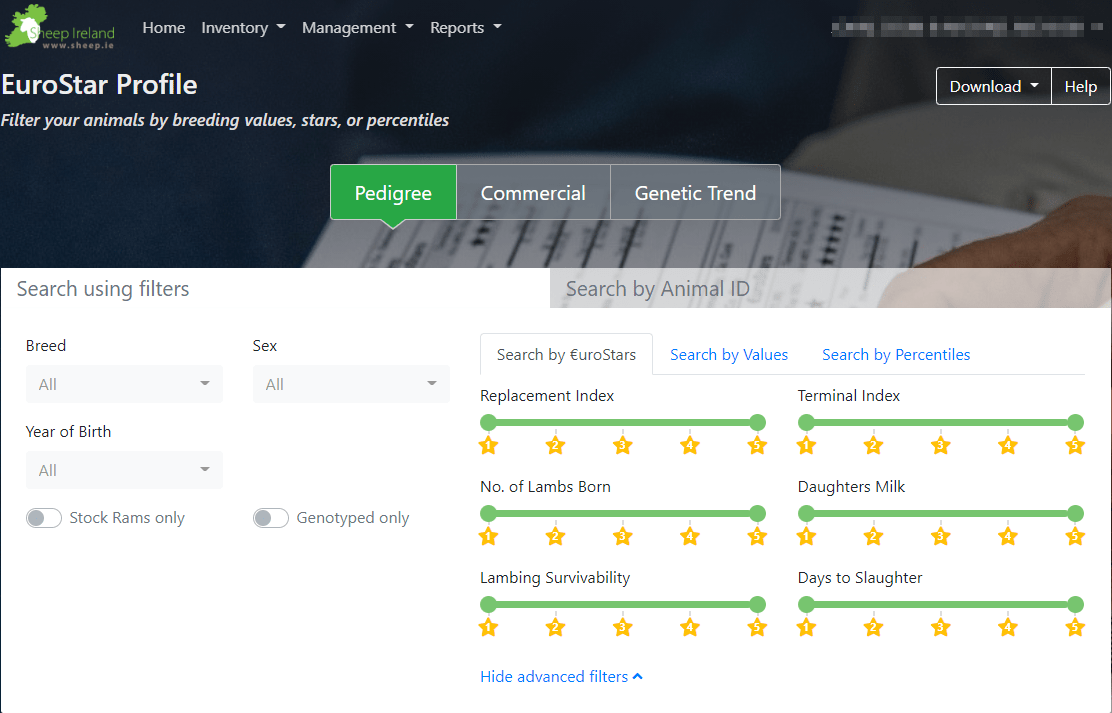This screenshot has height=713, width=1112.
Task: Switch to the Commercial tab
Action: [x=533, y=192]
